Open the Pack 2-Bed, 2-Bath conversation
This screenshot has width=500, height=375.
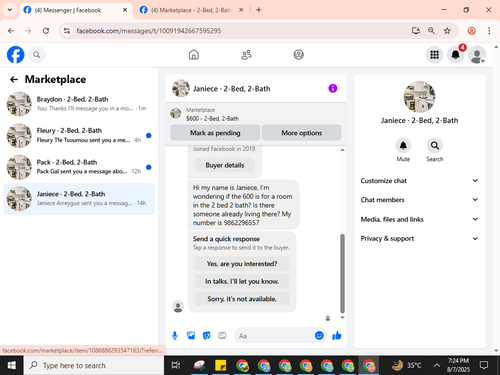[x=79, y=167]
